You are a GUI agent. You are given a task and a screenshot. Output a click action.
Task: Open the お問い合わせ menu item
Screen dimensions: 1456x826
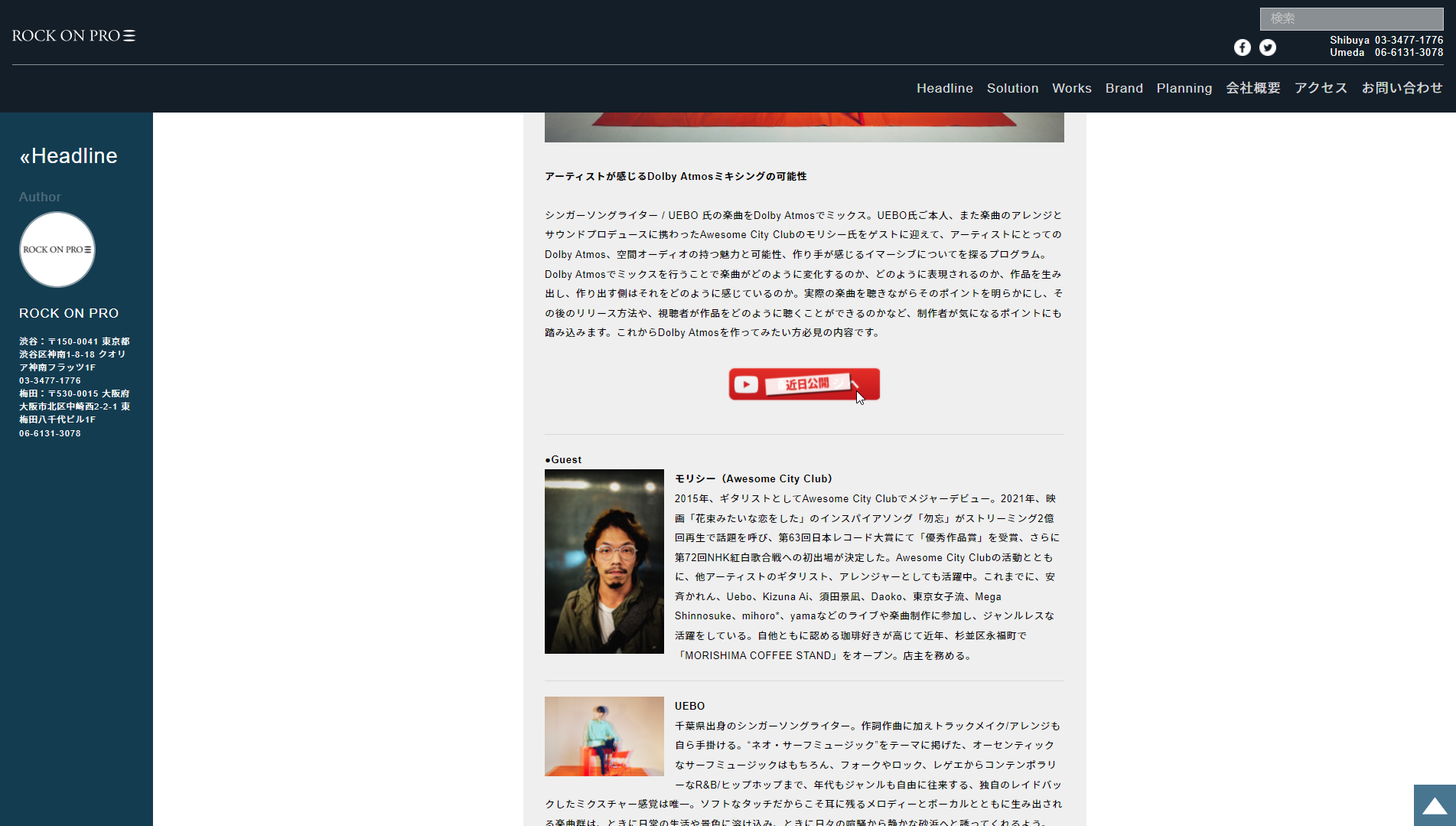pos(1402,88)
